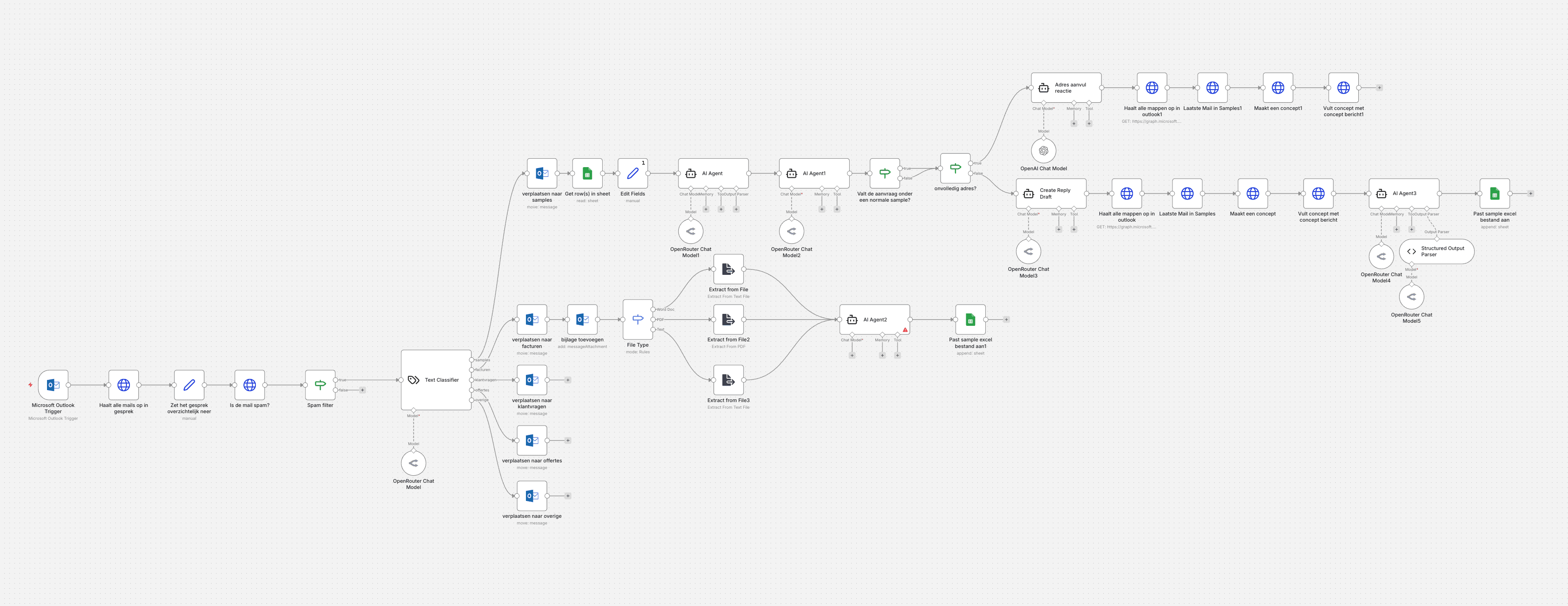Open the Extract from File2 node
The width and height of the screenshot is (1568, 606).
(x=728, y=320)
